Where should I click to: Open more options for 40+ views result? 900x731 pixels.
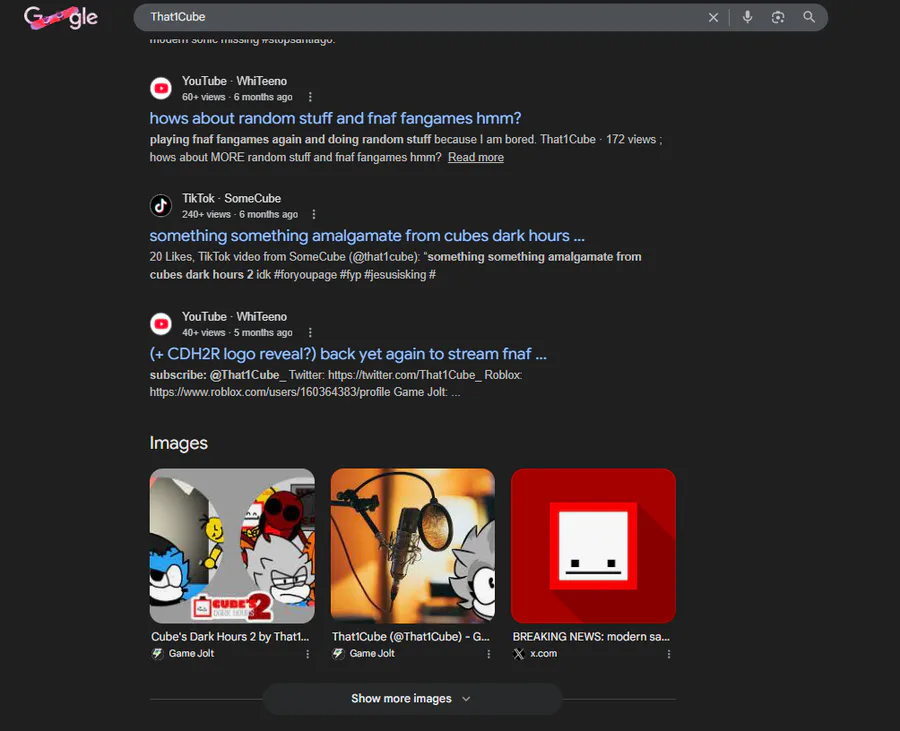(x=310, y=332)
